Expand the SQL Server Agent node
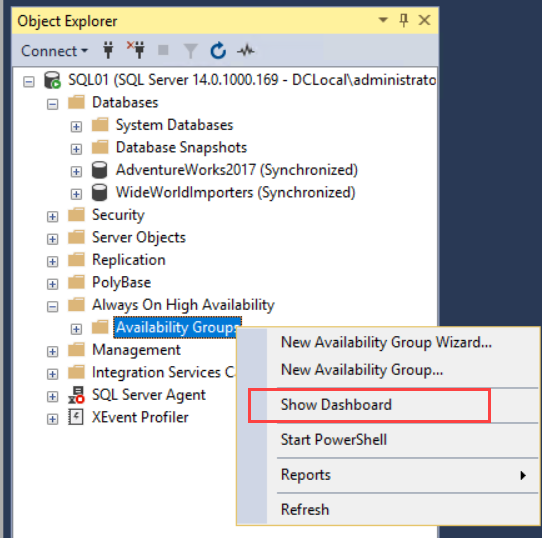The image size is (542, 538). (53, 397)
